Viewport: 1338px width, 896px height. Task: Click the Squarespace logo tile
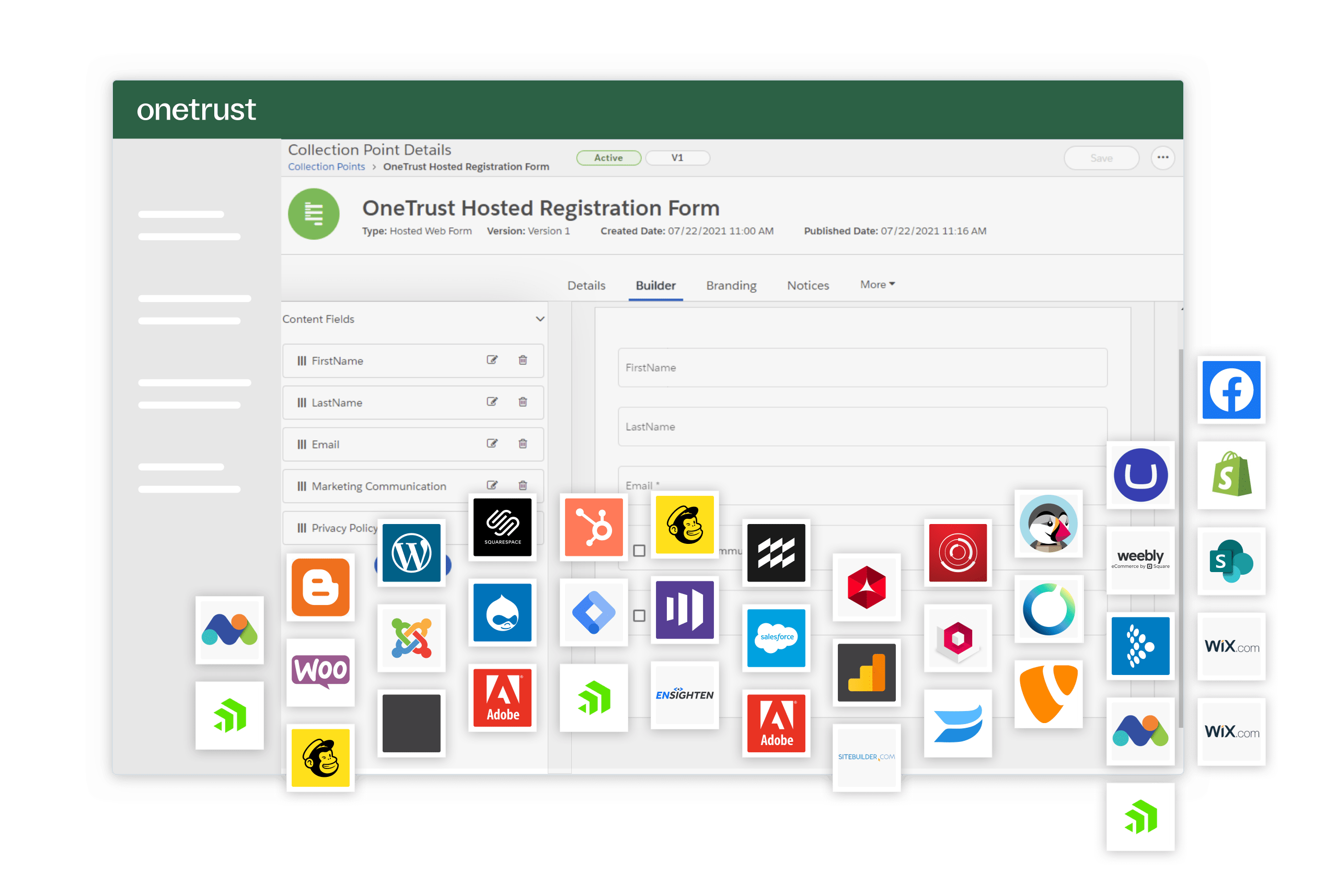(x=502, y=527)
